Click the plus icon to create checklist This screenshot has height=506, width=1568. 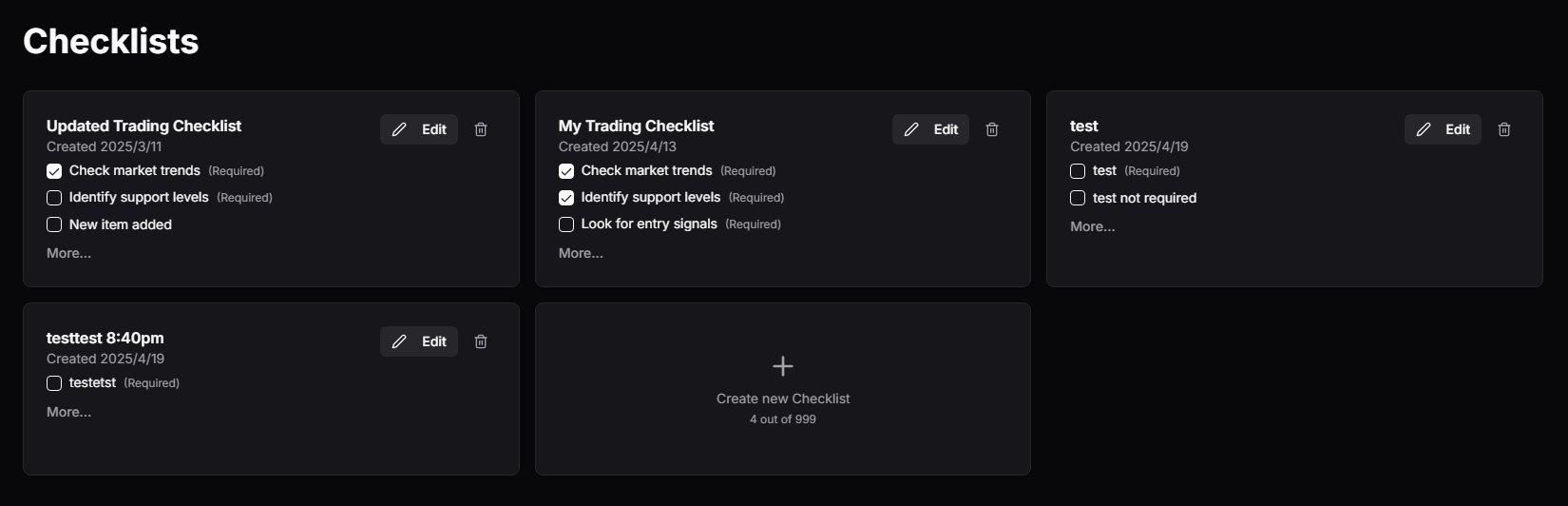(783, 366)
